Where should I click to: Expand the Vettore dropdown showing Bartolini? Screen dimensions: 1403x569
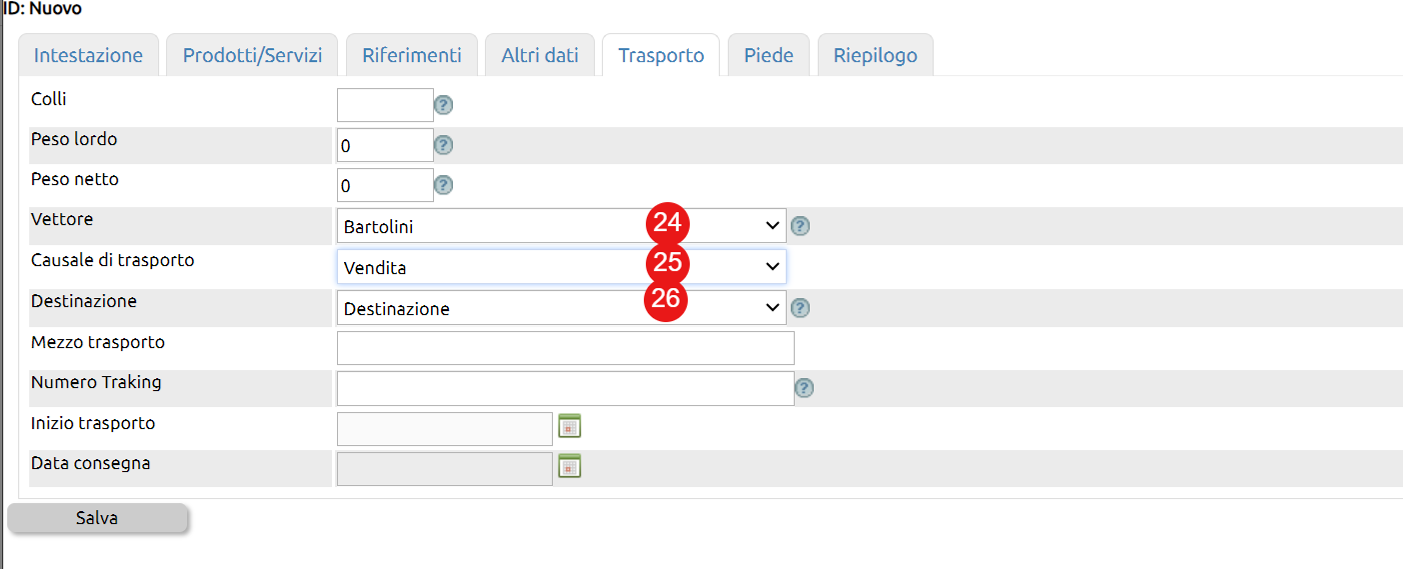pos(562,226)
